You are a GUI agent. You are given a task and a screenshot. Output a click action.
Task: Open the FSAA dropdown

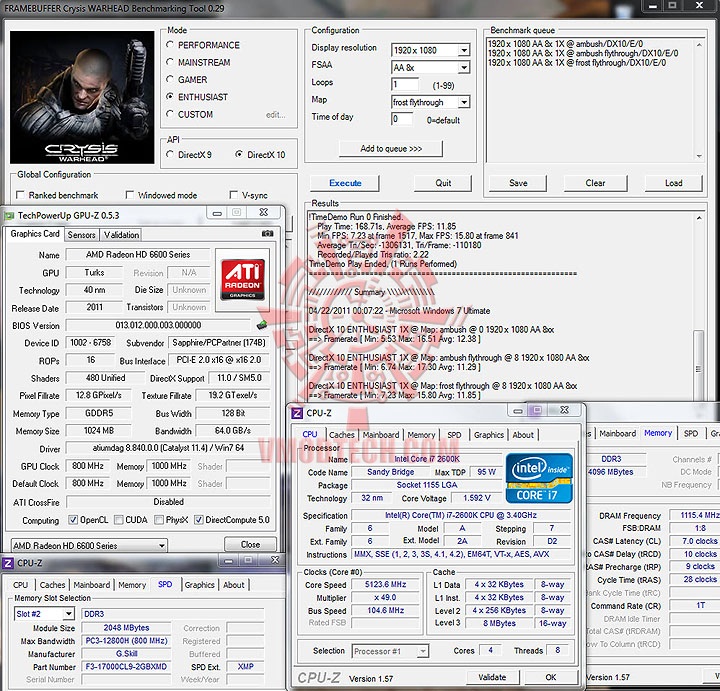pyautogui.click(x=464, y=67)
